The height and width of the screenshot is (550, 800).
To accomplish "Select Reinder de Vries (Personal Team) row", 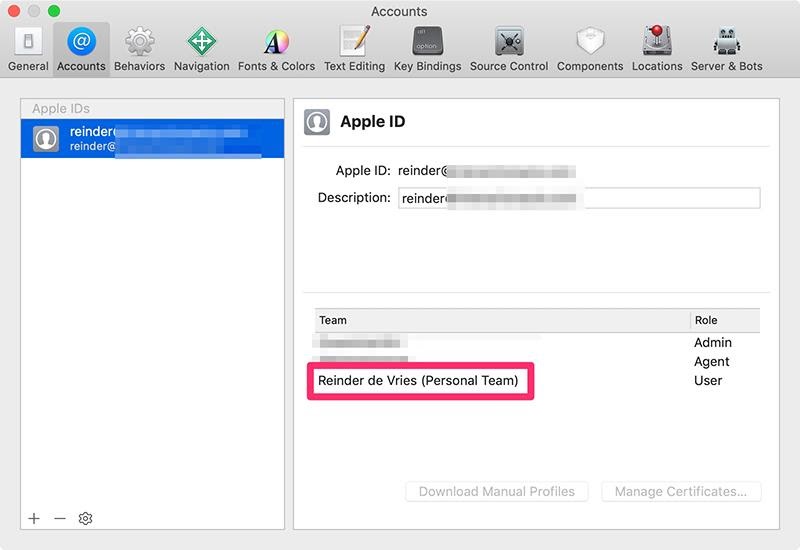I will pyautogui.click(x=418, y=381).
